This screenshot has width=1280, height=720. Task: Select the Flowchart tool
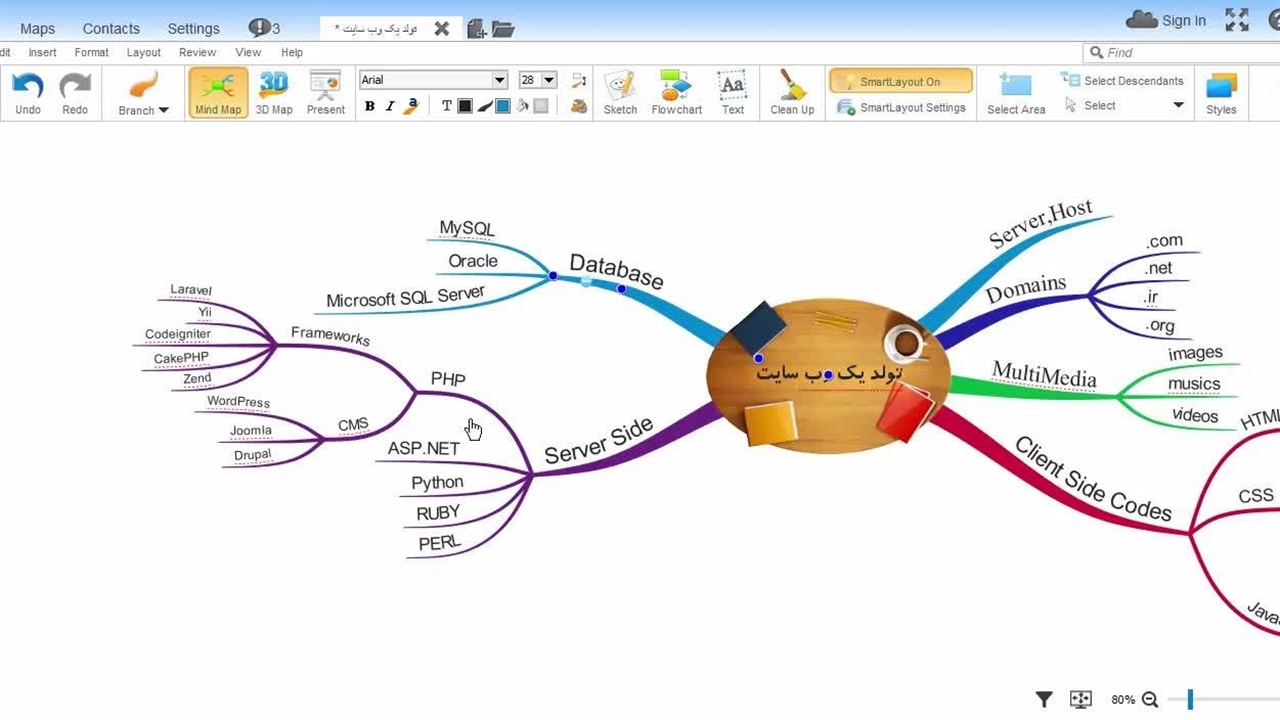pos(676,92)
